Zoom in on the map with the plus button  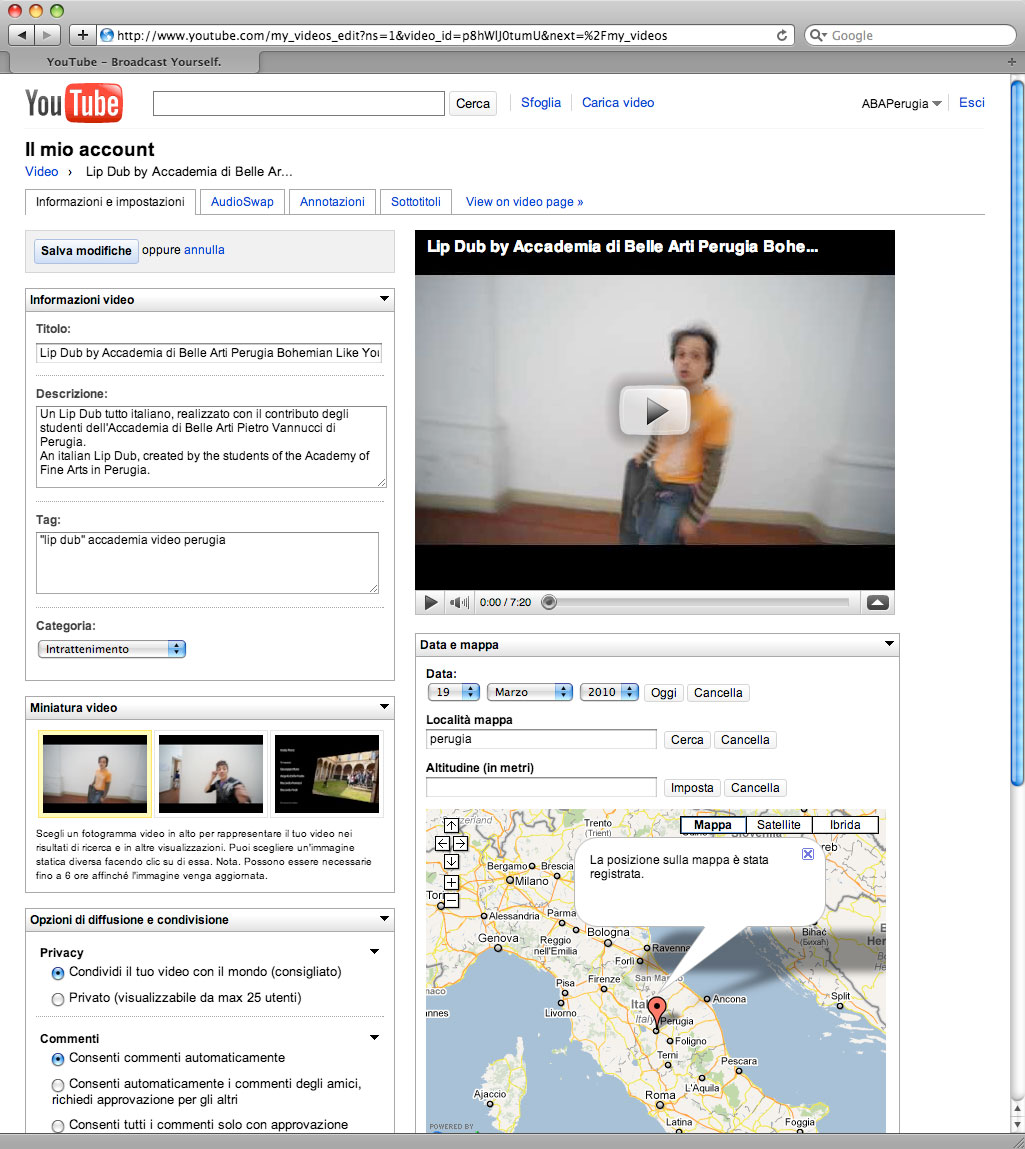coord(451,882)
